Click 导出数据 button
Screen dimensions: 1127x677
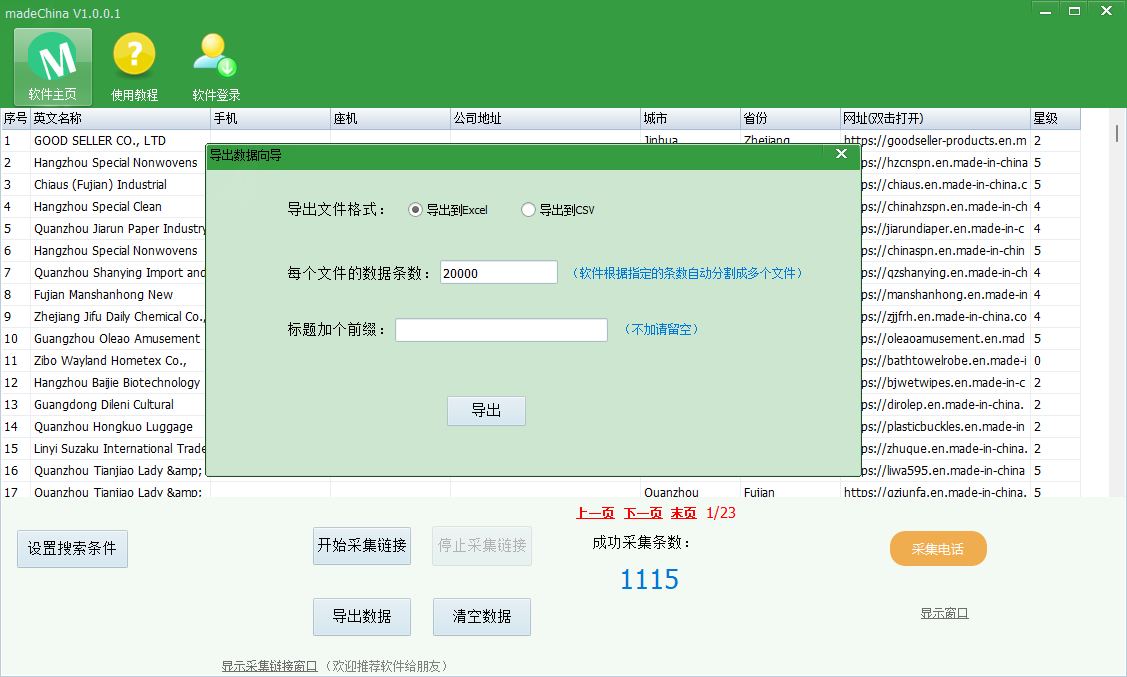(x=362, y=617)
